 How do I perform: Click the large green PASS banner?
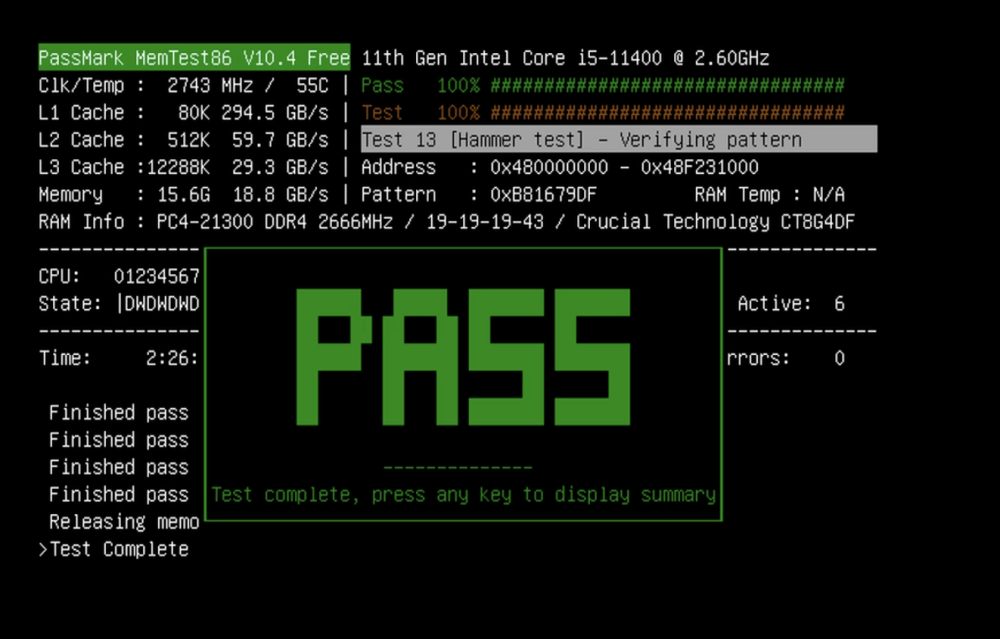[x=464, y=357]
